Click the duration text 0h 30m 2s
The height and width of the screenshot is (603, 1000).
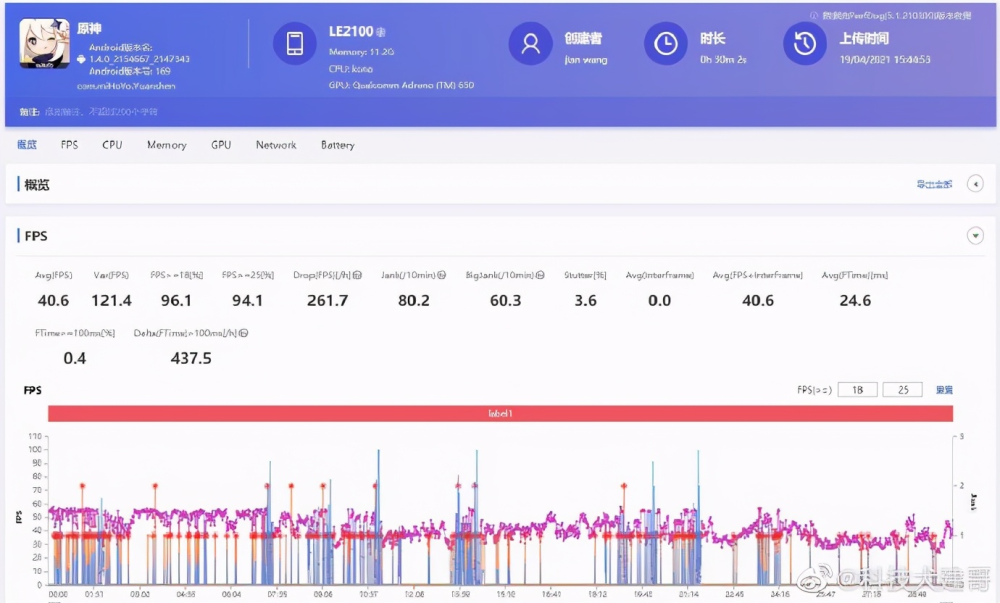723,59
